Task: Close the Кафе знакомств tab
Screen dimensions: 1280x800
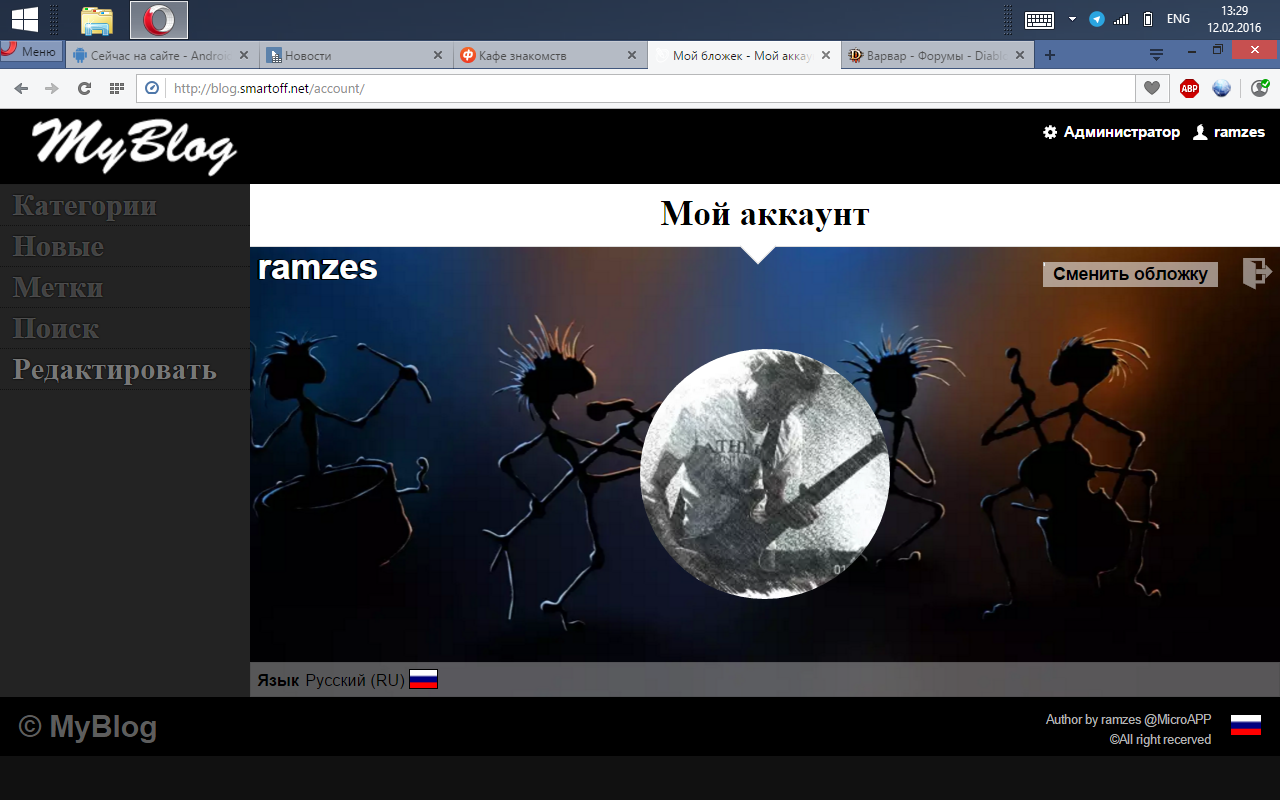Action: click(632, 55)
